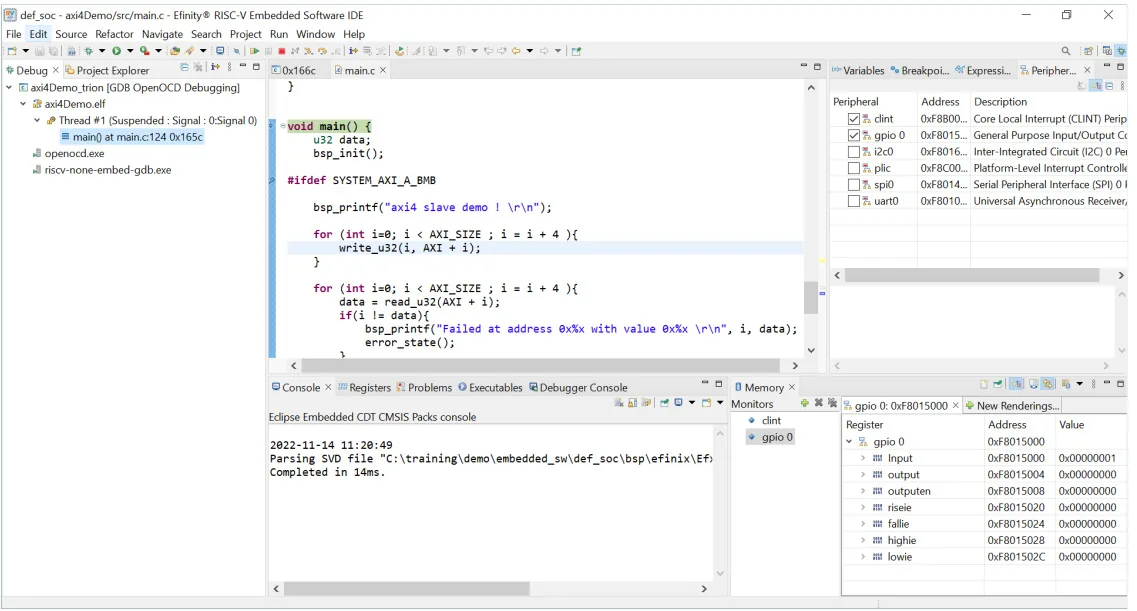Viewport: 1137px width, 611px height.
Task: Click the editor vertical scrollbar thumb
Action: click(811, 296)
